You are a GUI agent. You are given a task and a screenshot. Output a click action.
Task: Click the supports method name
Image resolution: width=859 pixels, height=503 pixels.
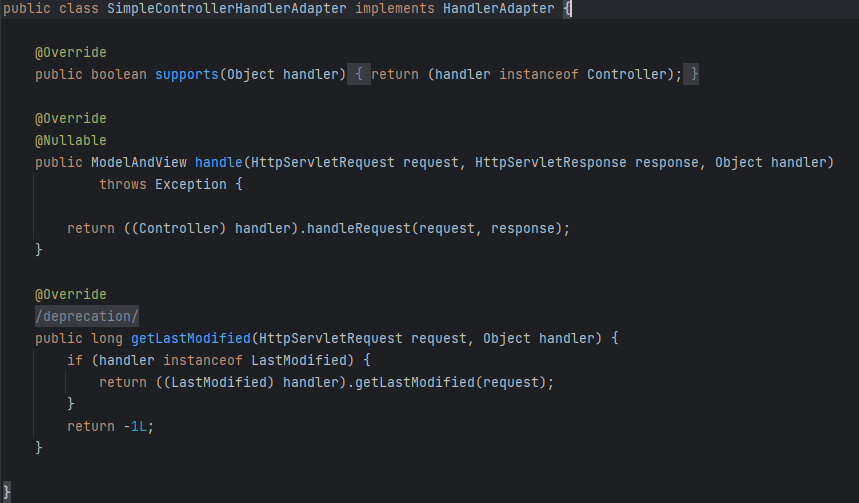[187, 74]
